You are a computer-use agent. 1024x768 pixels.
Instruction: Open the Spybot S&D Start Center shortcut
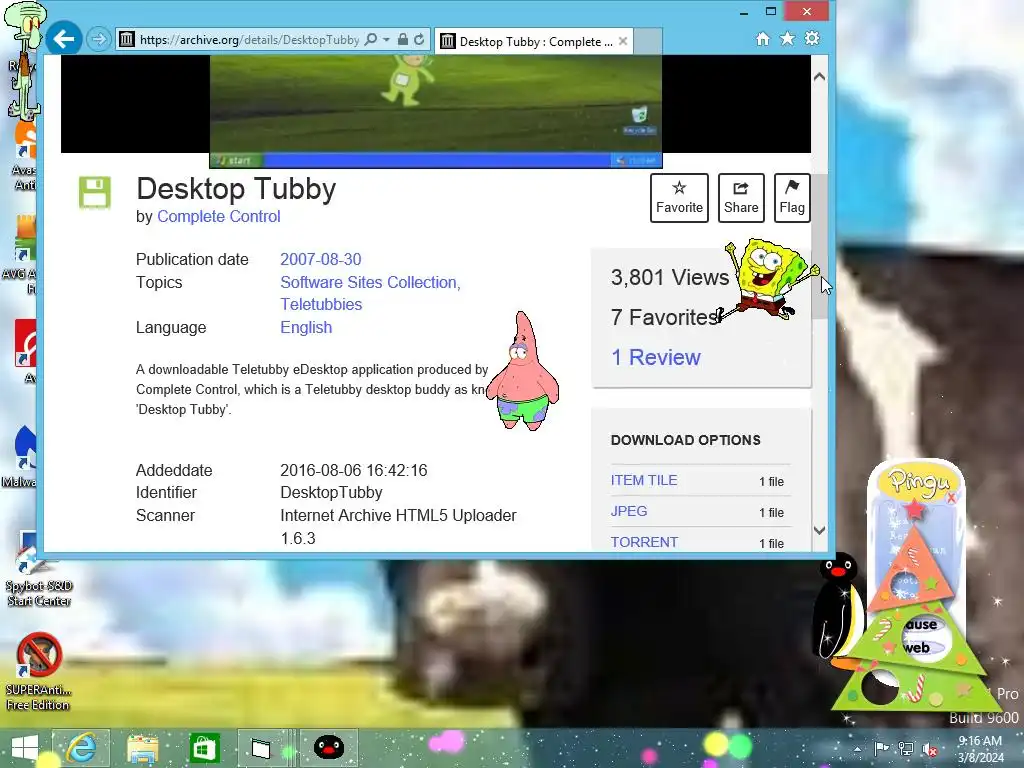click(38, 568)
